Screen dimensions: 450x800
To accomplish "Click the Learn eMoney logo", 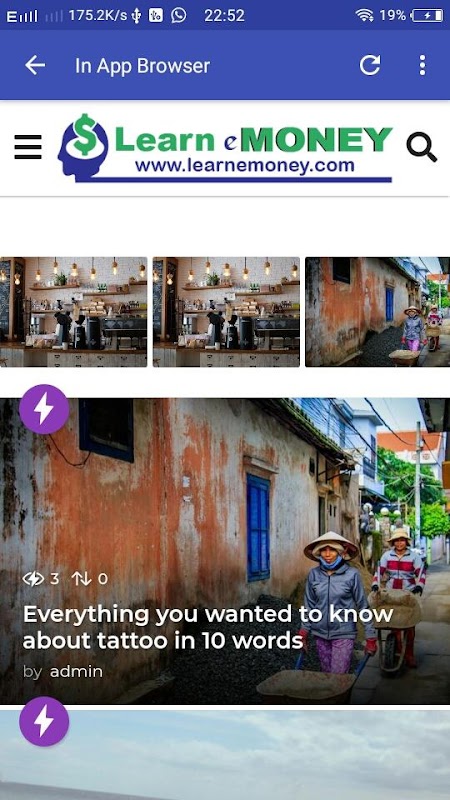I will (225, 147).
